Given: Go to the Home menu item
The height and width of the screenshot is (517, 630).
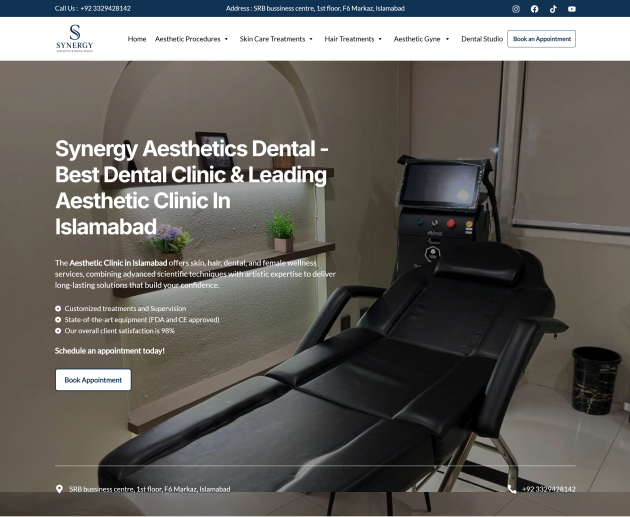Looking at the screenshot, I should (137, 39).
